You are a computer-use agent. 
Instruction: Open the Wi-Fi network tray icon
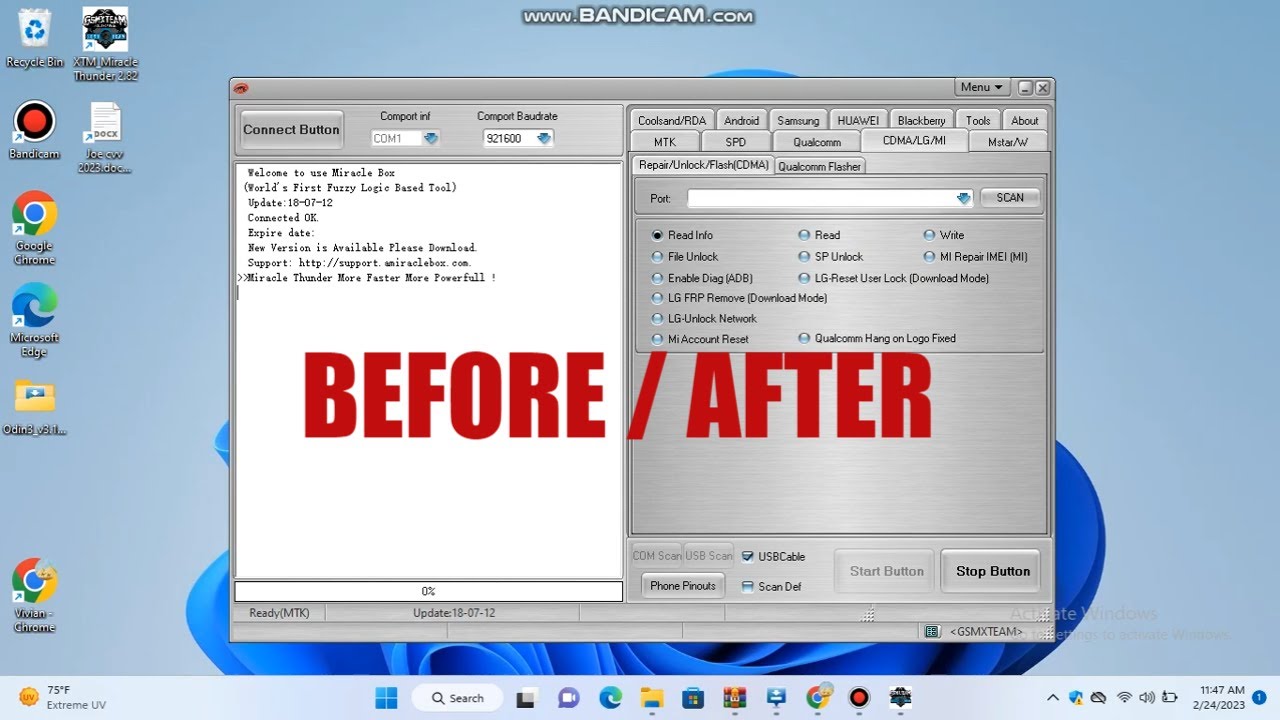[x=1124, y=698]
